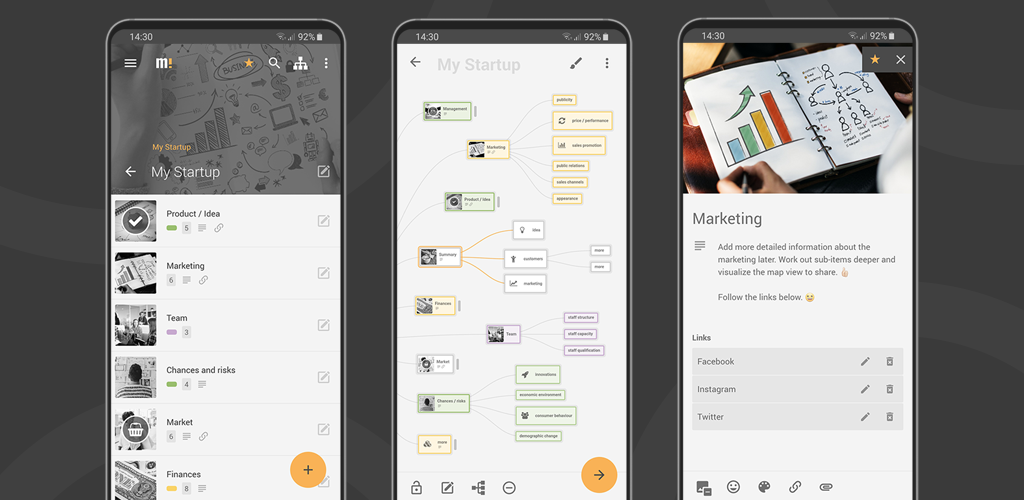
Task: Delete the Twitter link
Action: click(889, 416)
